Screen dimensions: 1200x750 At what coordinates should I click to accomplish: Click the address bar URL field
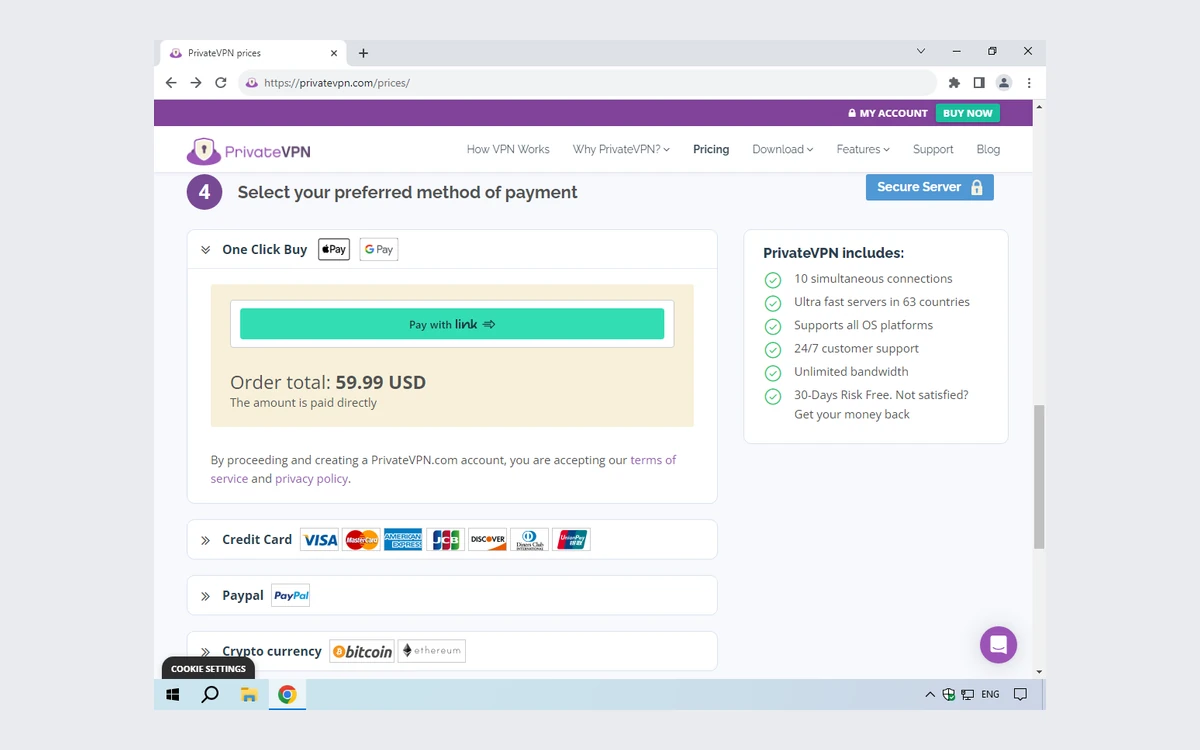(587, 83)
